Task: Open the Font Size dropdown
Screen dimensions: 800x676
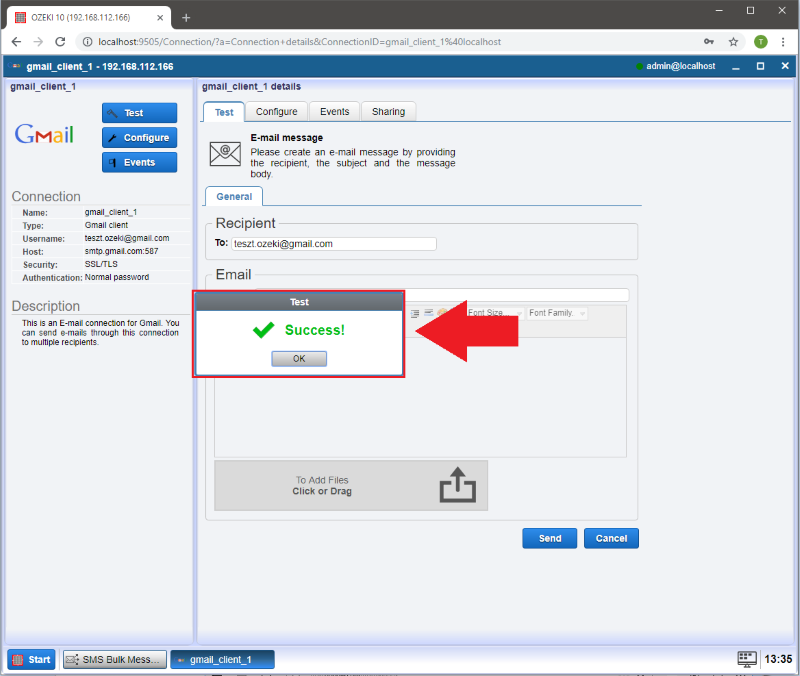Action: coord(495,313)
